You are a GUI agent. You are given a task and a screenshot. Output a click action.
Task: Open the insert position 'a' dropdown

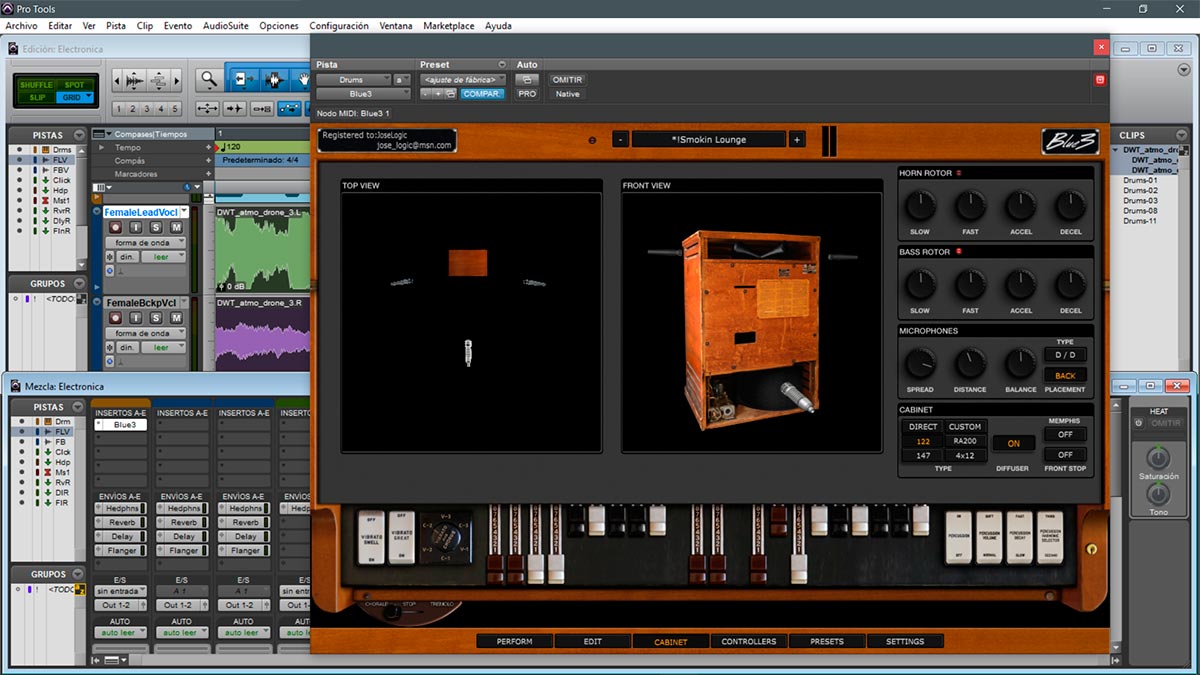point(402,80)
